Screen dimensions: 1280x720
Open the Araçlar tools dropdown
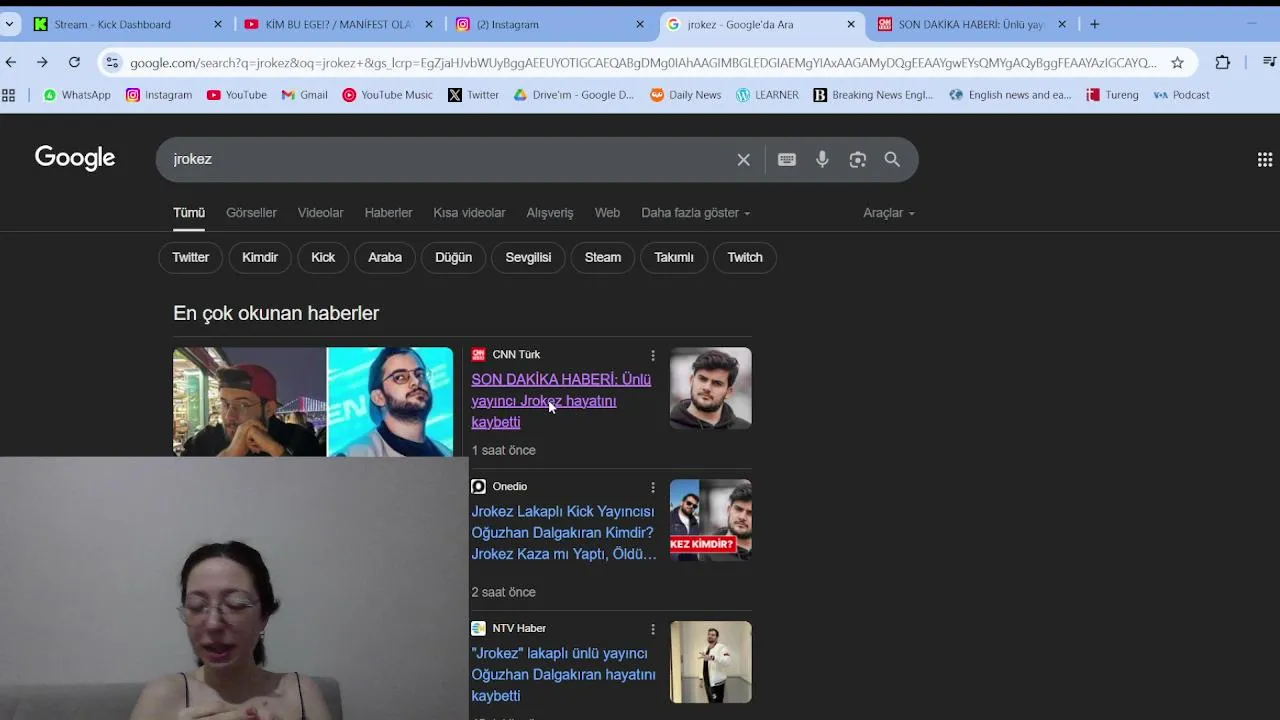click(x=889, y=213)
